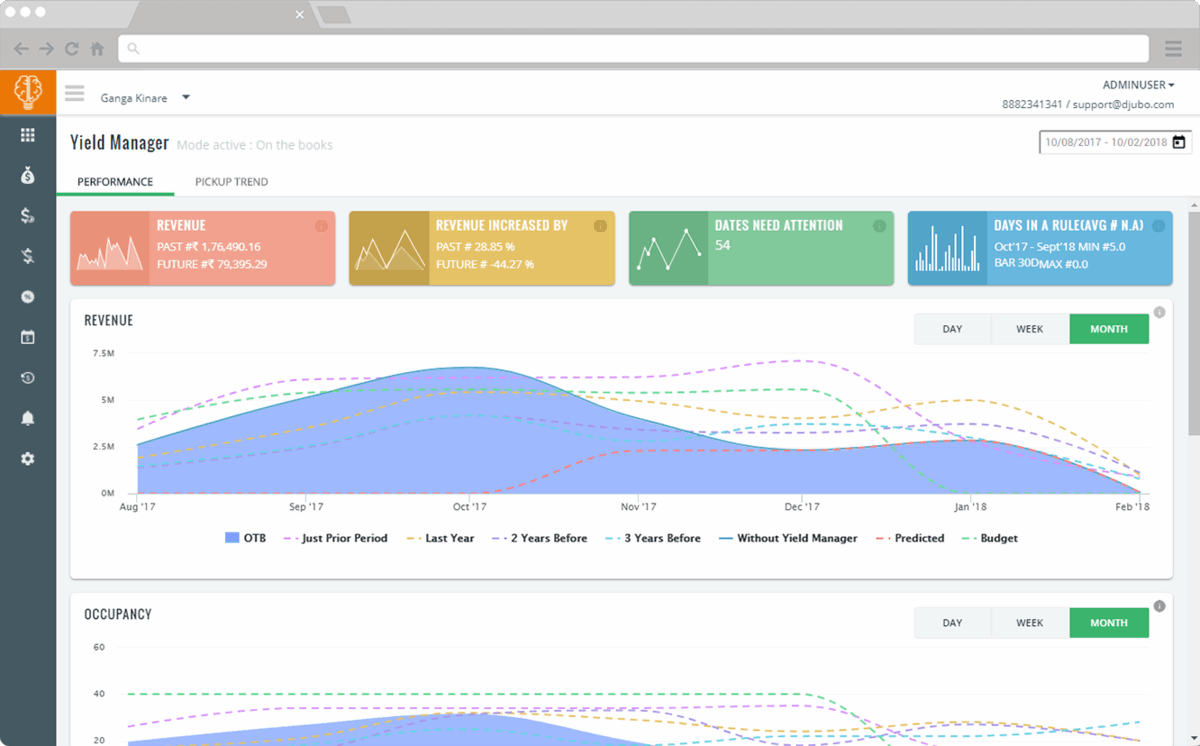
Task: Open the percent badge sidebar icon
Action: 28,297
